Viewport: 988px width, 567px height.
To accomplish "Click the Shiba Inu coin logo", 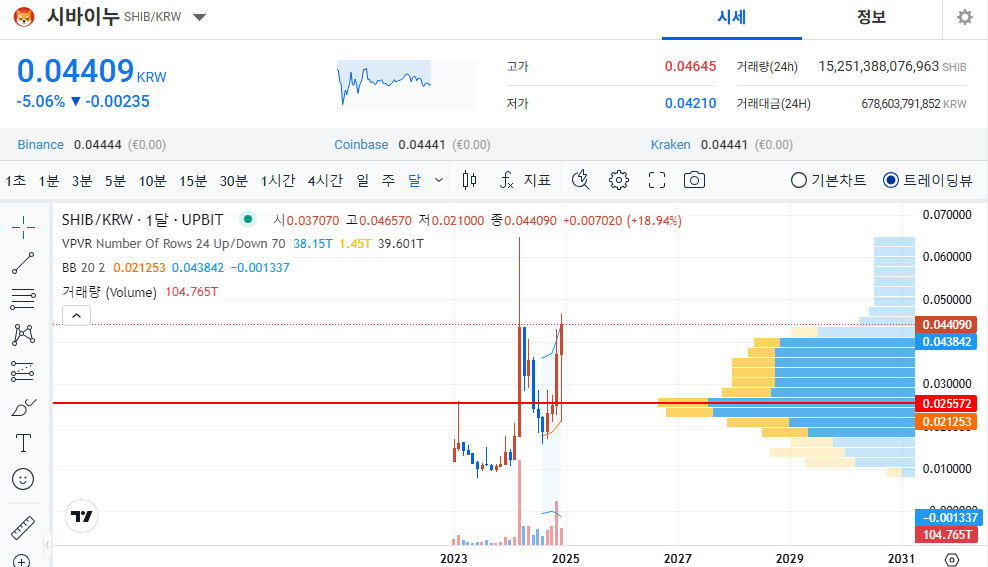I will point(24,17).
